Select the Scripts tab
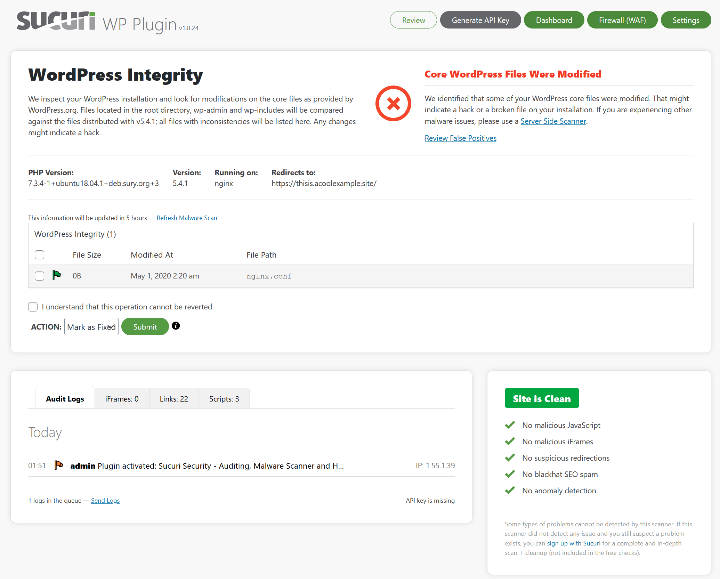720x579 pixels. tap(224, 399)
